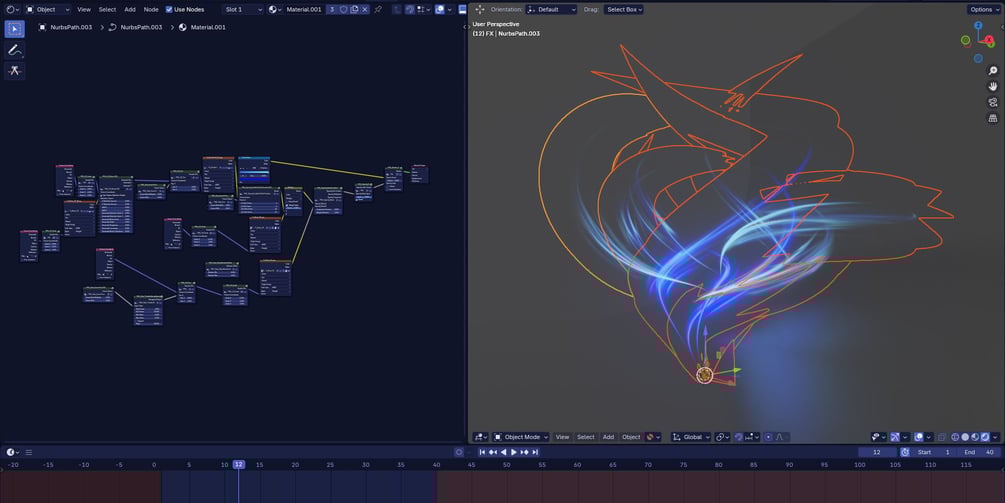
Task: Click the Move view hand icon
Action: [x=993, y=87]
